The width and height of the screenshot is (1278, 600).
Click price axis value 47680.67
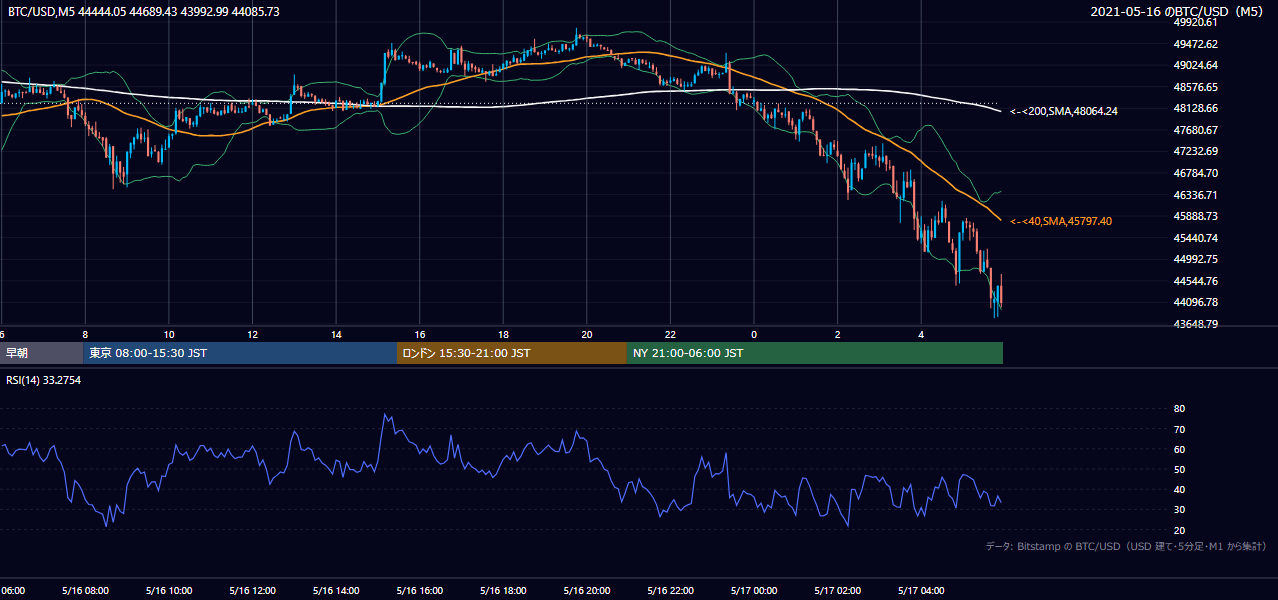click(1196, 130)
